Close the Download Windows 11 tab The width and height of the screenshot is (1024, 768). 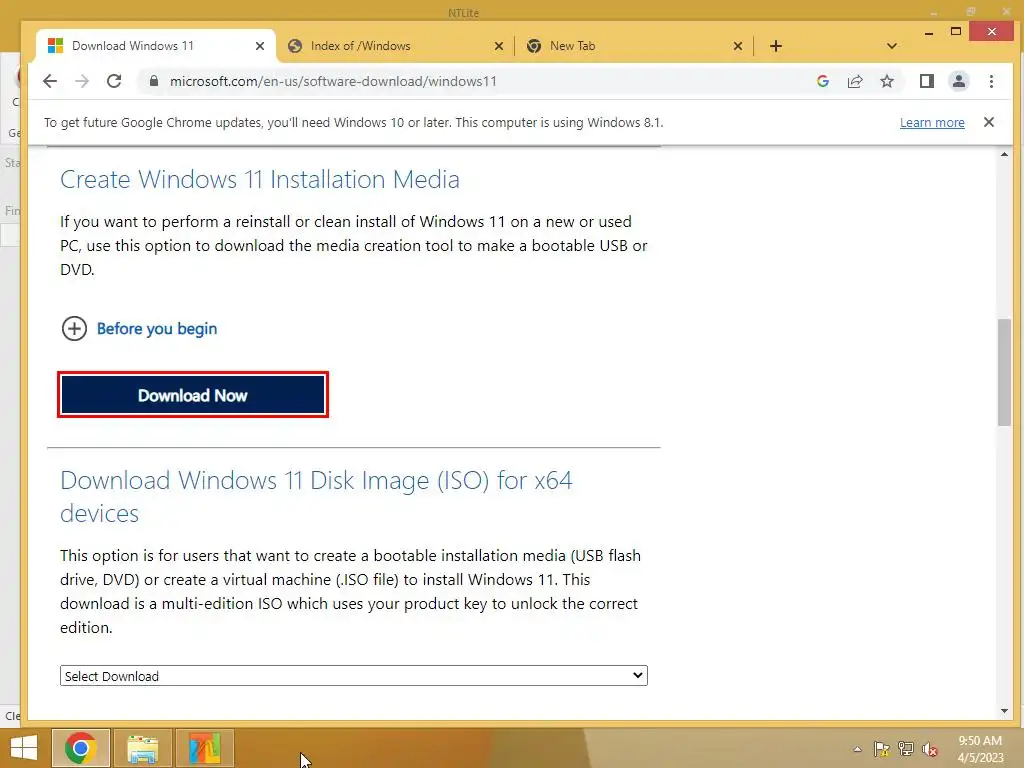coord(260,46)
